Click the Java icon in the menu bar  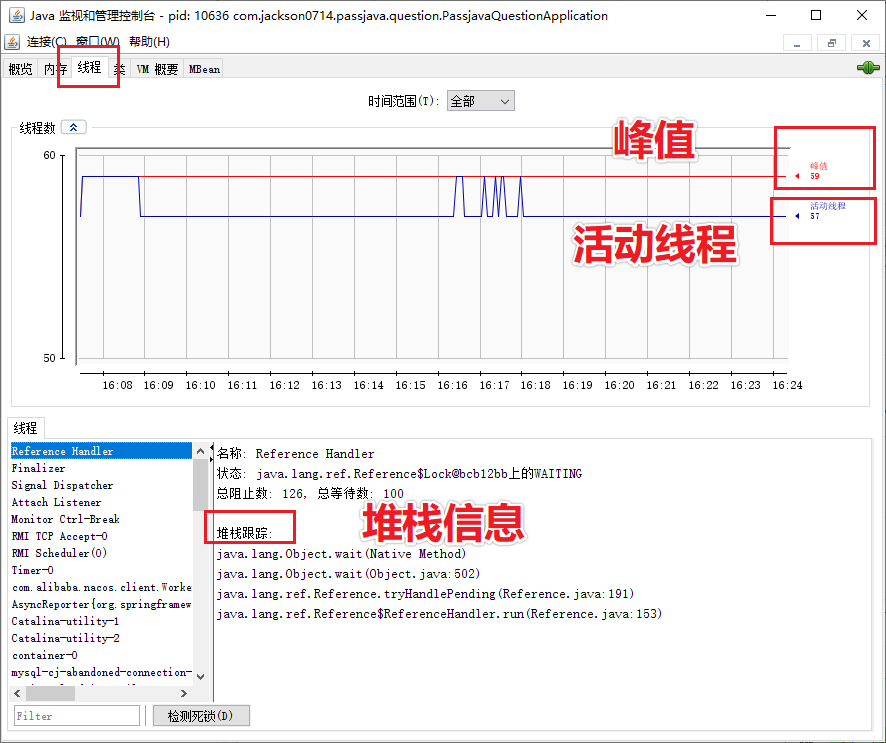tap(12, 42)
